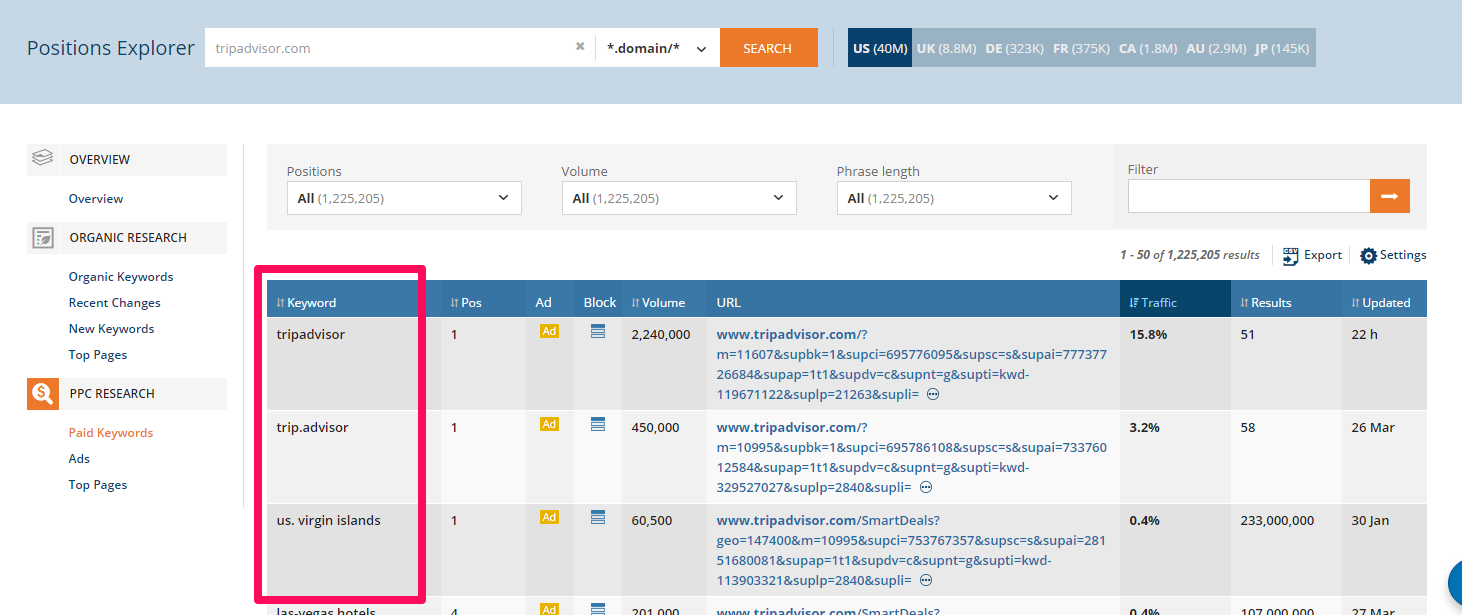Screen dimensions: 1462x615
Task: Click the Ad icon in tripadvisor row
Action: coord(549,331)
